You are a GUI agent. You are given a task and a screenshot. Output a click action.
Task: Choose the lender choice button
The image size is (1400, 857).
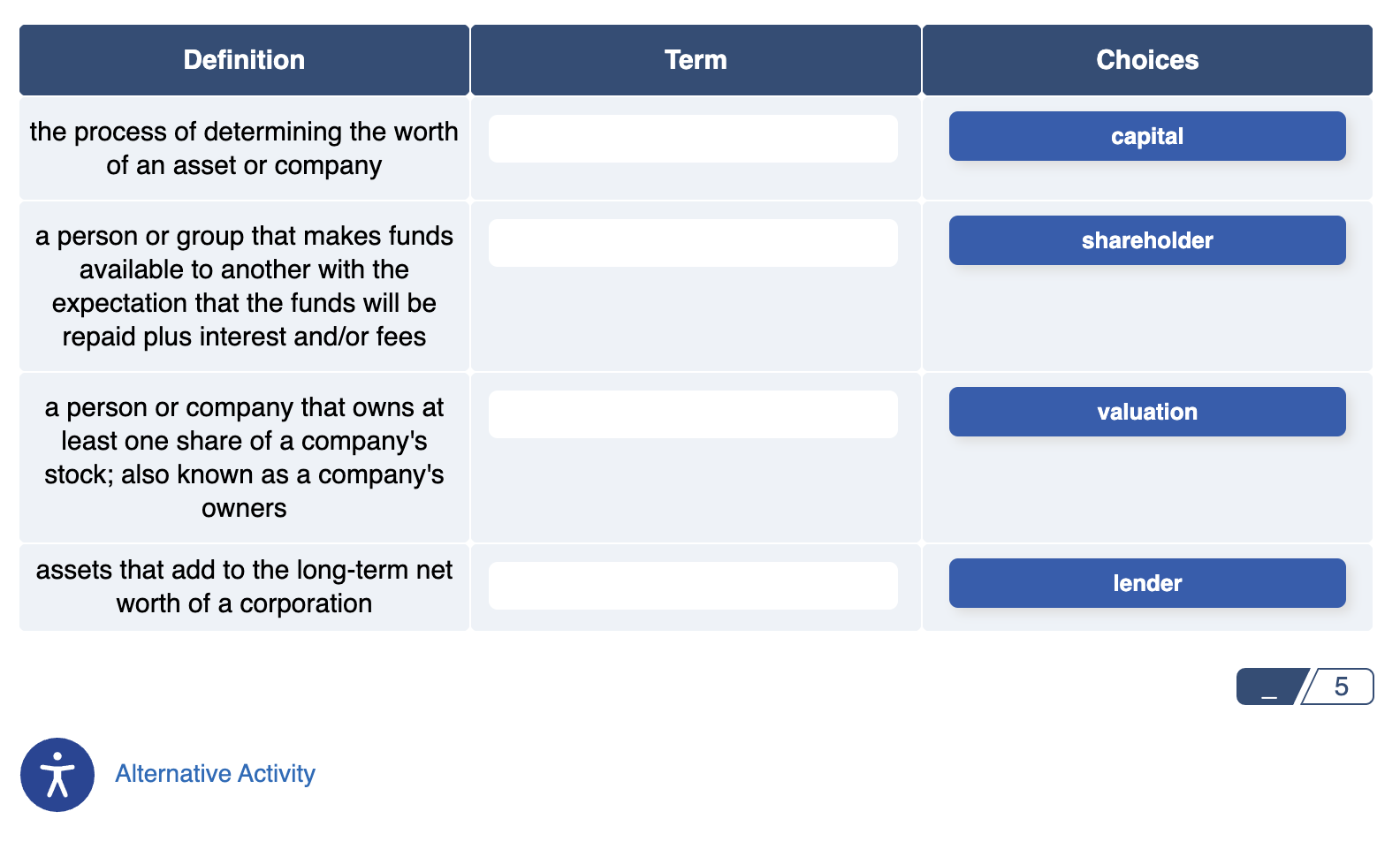coord(1147,583)
